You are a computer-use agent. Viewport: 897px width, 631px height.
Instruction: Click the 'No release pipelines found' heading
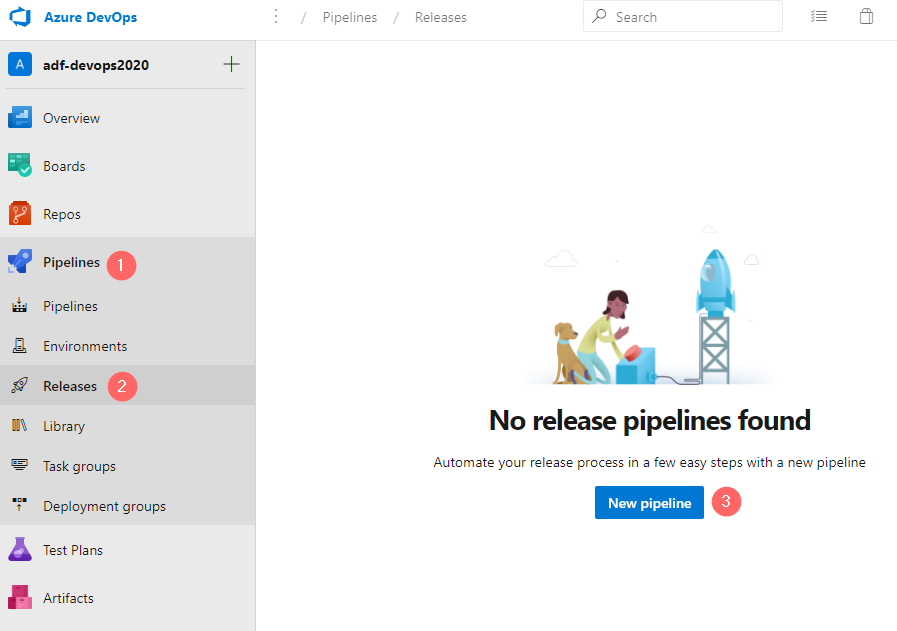[x=650, y=420]
